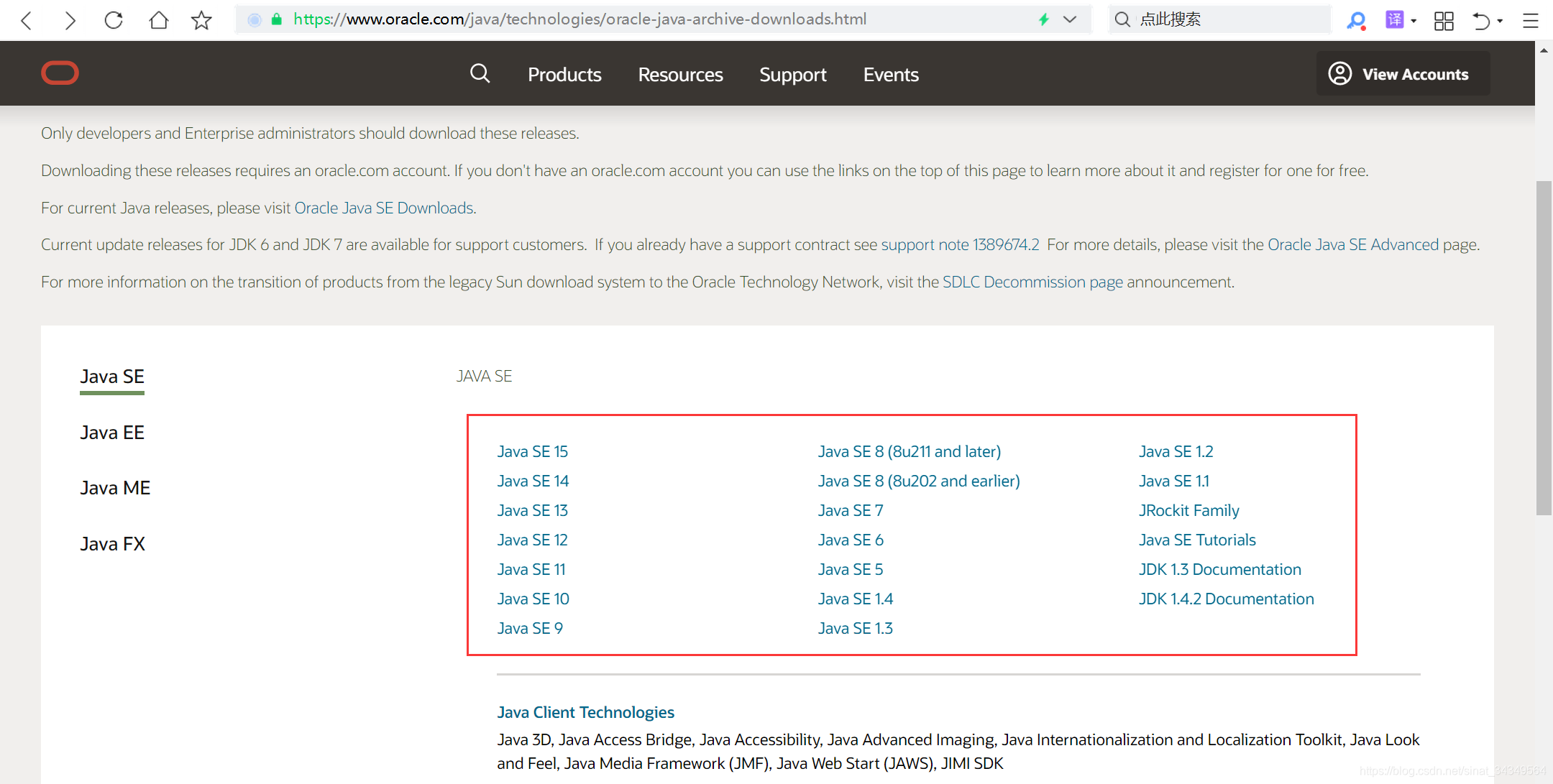
Task: Open the Java SE 13 link
Action: 533,510
